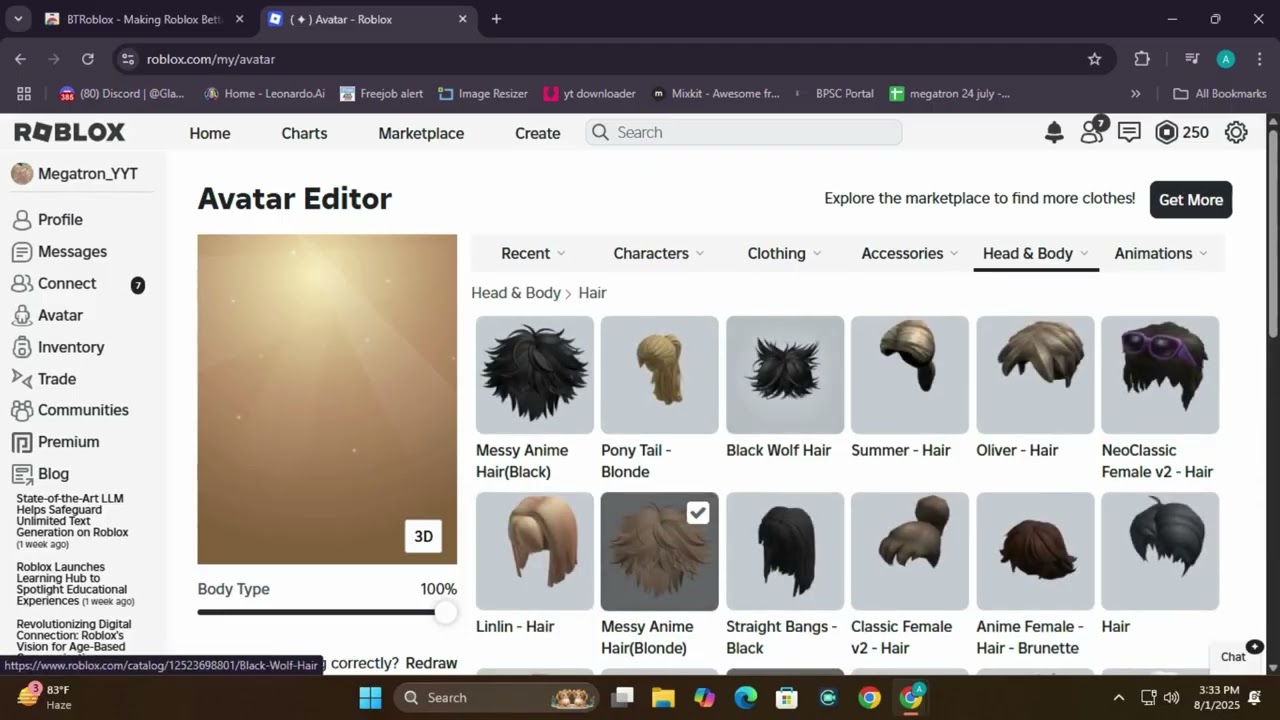Switch to the BTRoblox browser tab

143,19
